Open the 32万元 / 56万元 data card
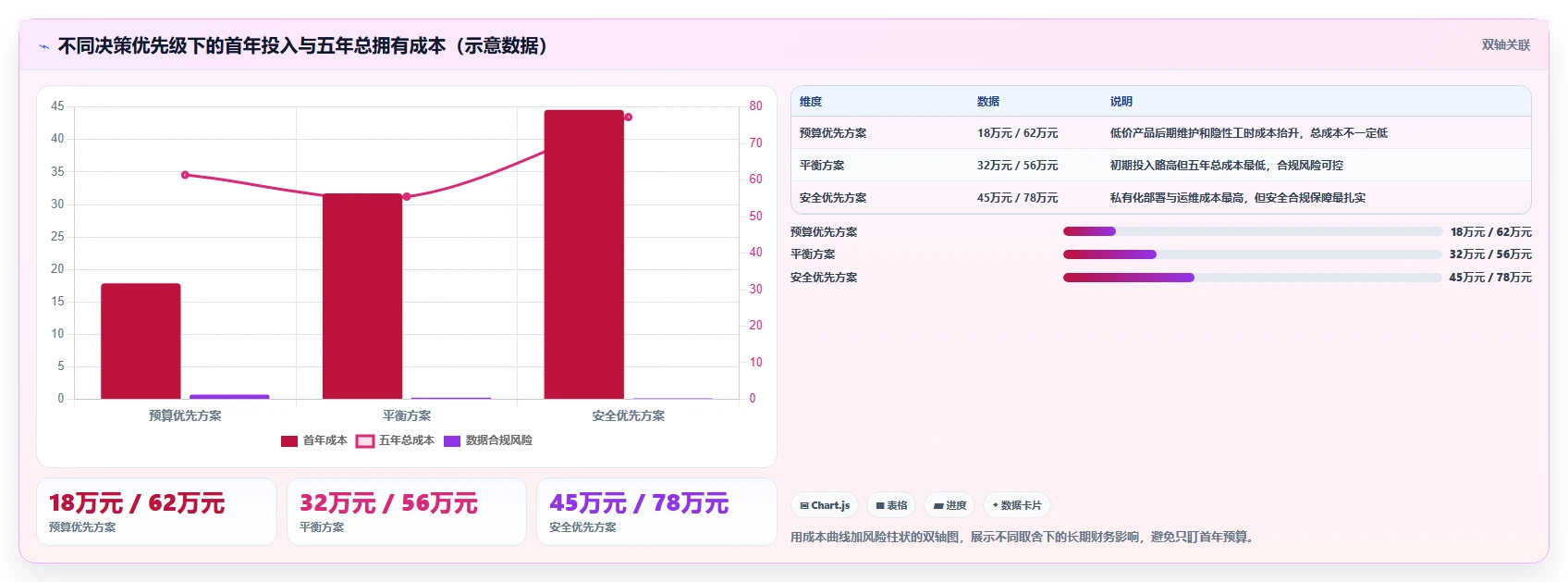Viewport: 1568px width, 582px height. click(407, 512)
